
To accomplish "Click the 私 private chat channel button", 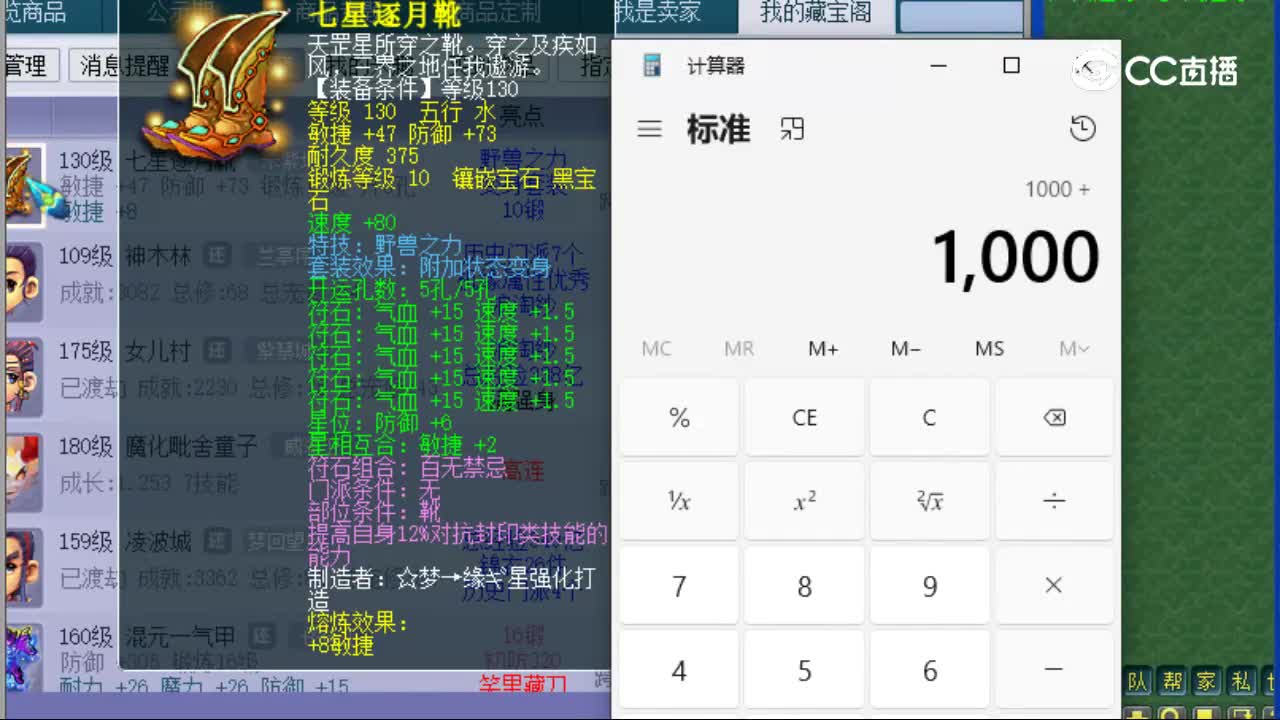I will (1241, 682).
